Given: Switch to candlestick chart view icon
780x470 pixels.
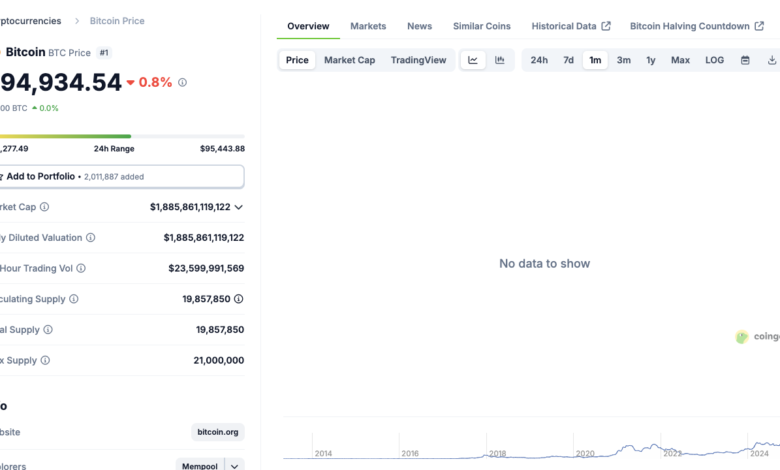Looking at the screenshot, I should pos(499,60).
